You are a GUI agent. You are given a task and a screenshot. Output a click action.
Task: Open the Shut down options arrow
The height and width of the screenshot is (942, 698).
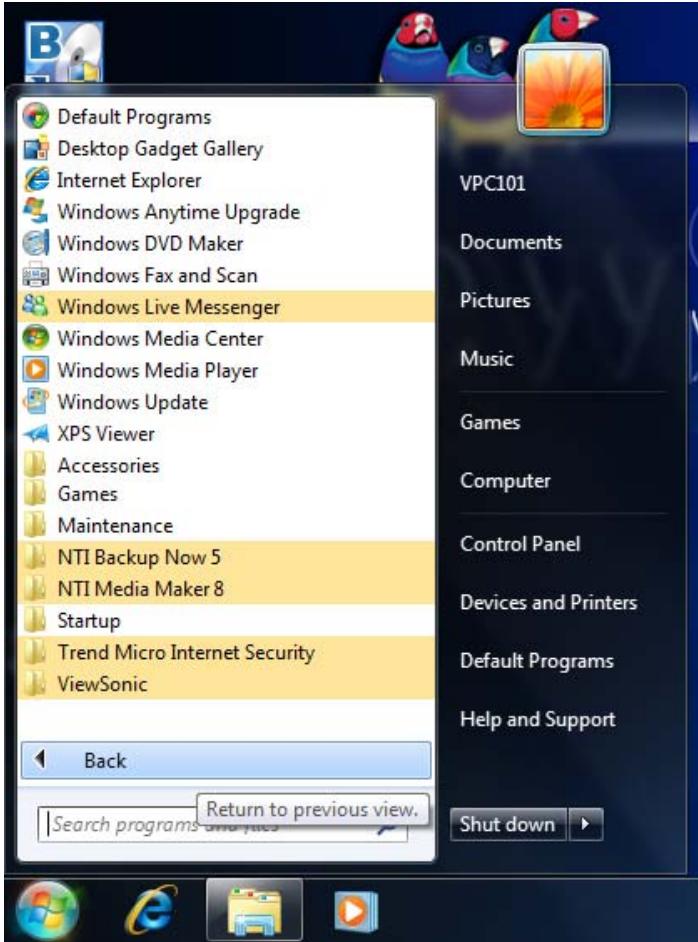[x=586, y=824]
